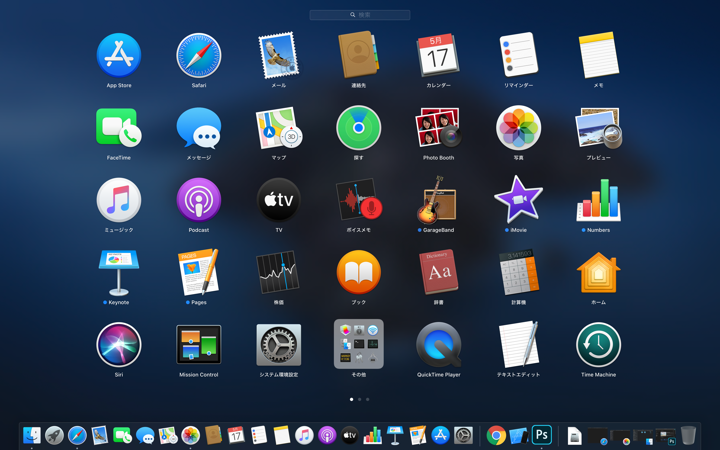
Task: Open Mail from the Dock
Action: click(x=100, y=435)
